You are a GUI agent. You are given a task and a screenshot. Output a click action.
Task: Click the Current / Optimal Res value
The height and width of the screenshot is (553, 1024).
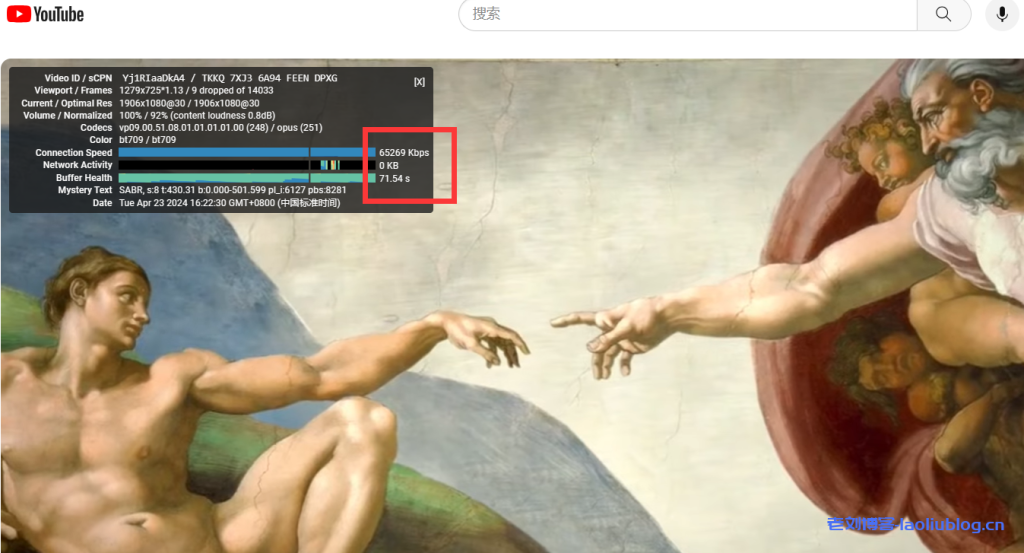pos(189,103)
